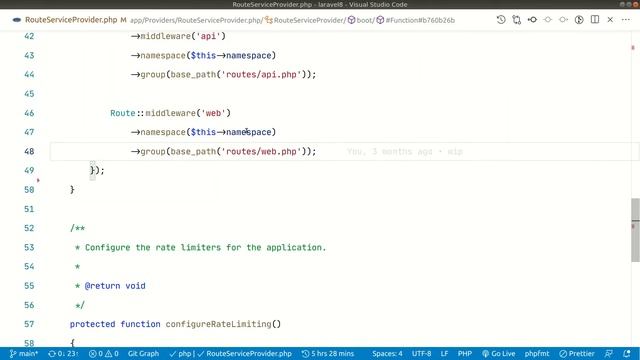Go to the next change arrow icon

[563, 20]
